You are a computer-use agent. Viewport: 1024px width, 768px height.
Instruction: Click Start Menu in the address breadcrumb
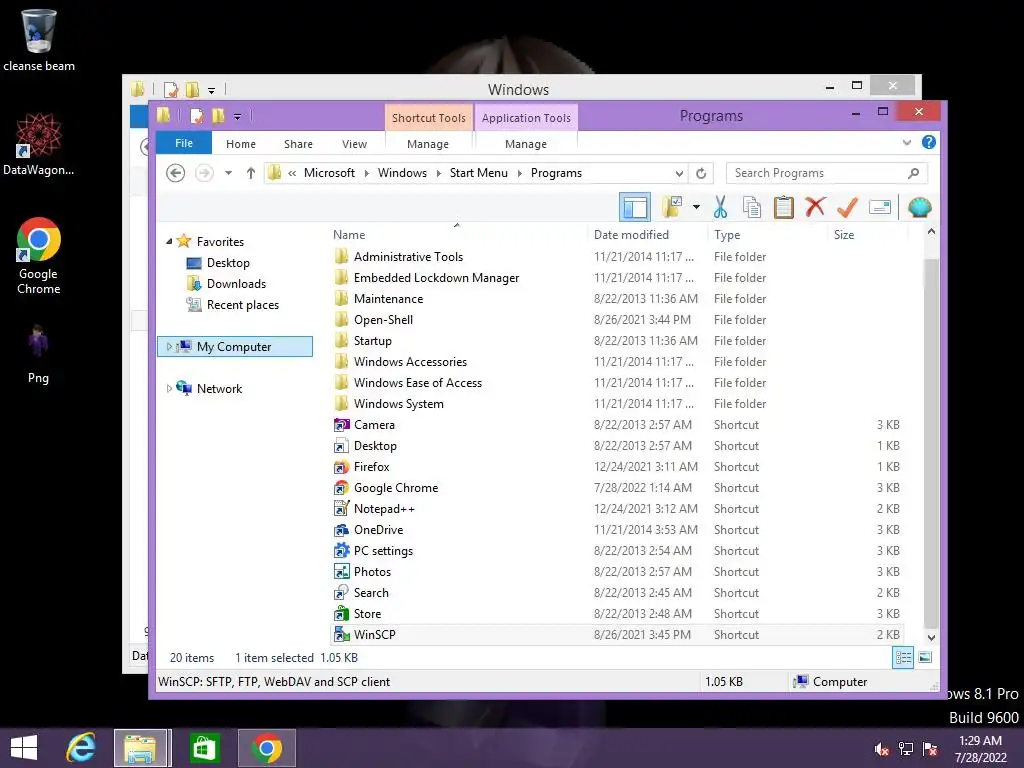pyautogui.click(x=479, y=173)
